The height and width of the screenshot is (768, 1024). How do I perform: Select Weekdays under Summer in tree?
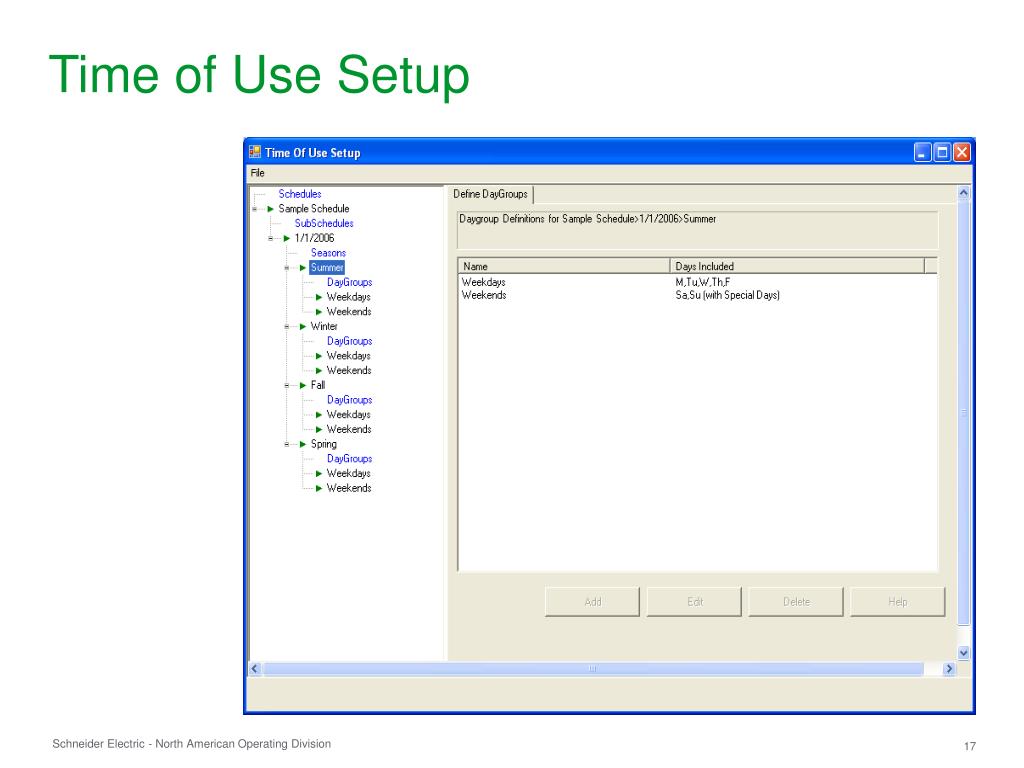tap(349, 297)
